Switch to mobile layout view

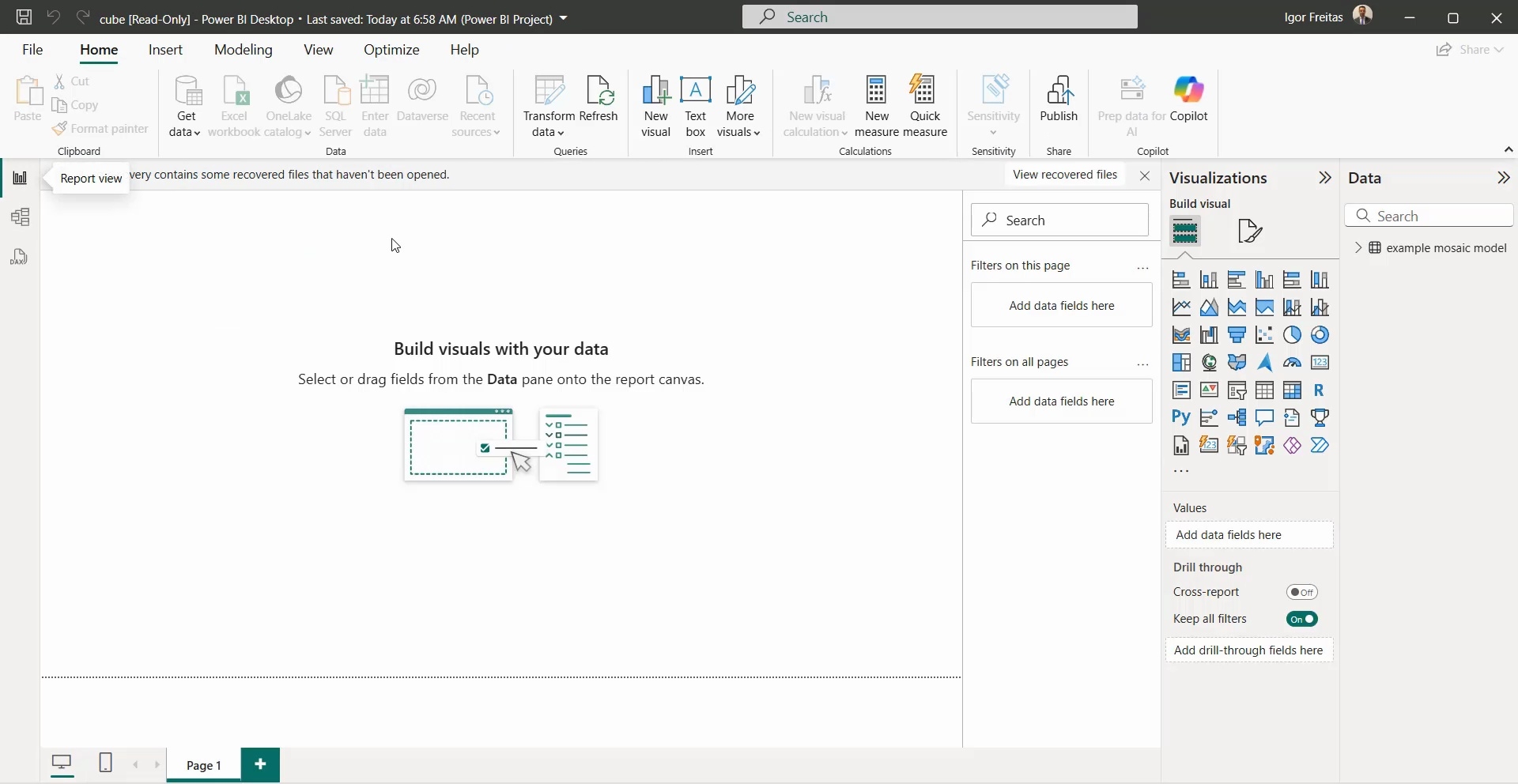(105, 763)
